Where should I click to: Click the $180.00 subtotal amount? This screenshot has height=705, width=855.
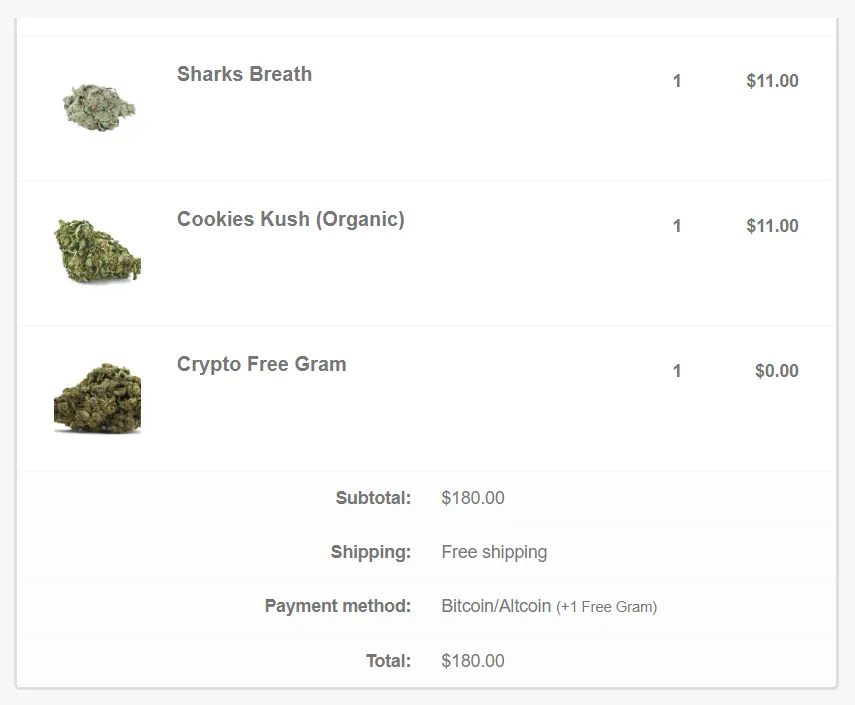[473, 498]
